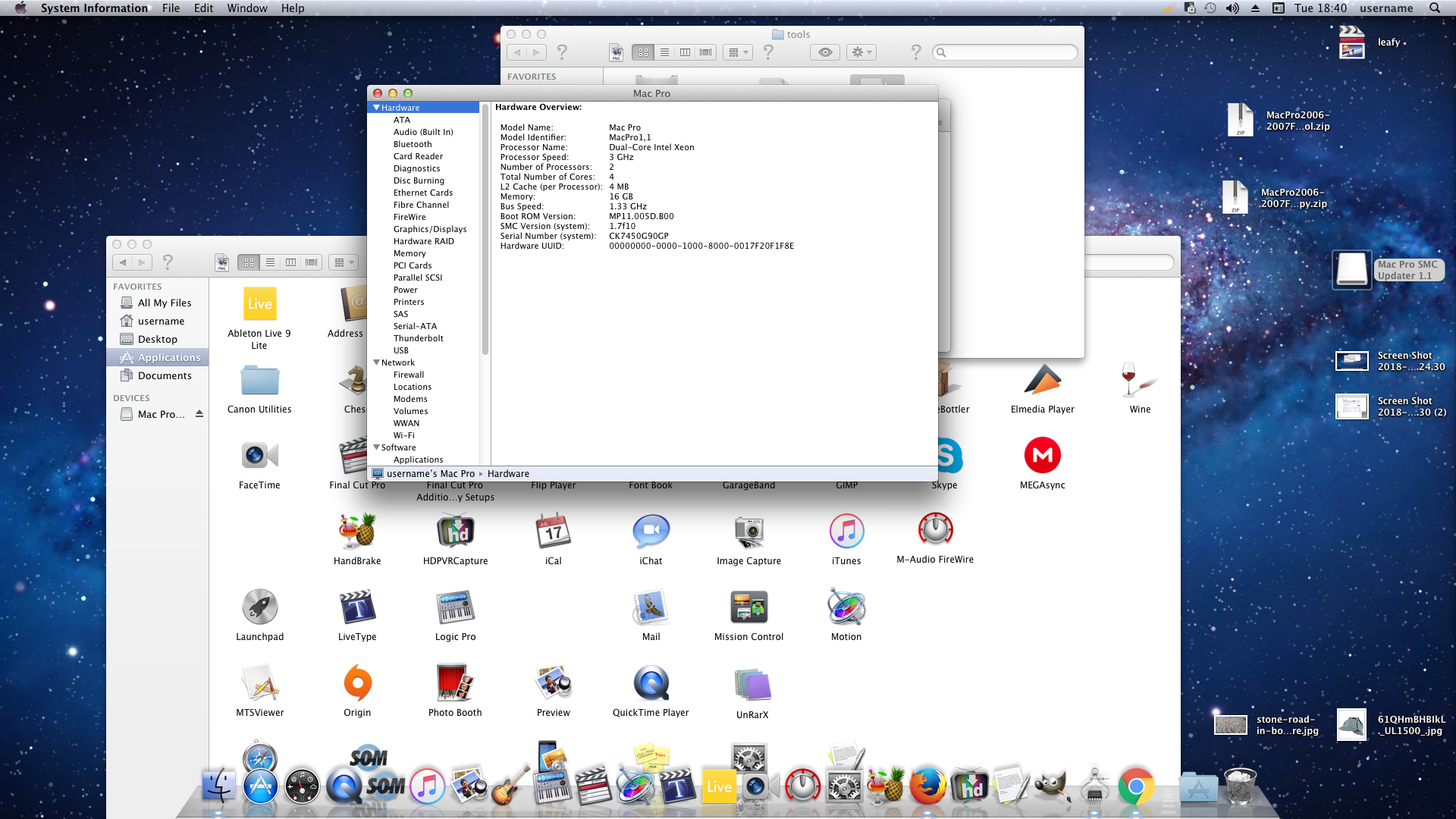The height and width of the screenshot is (819, 1456).
Task: Click Quick Look eye button in tools window
Action: point(825,52)
